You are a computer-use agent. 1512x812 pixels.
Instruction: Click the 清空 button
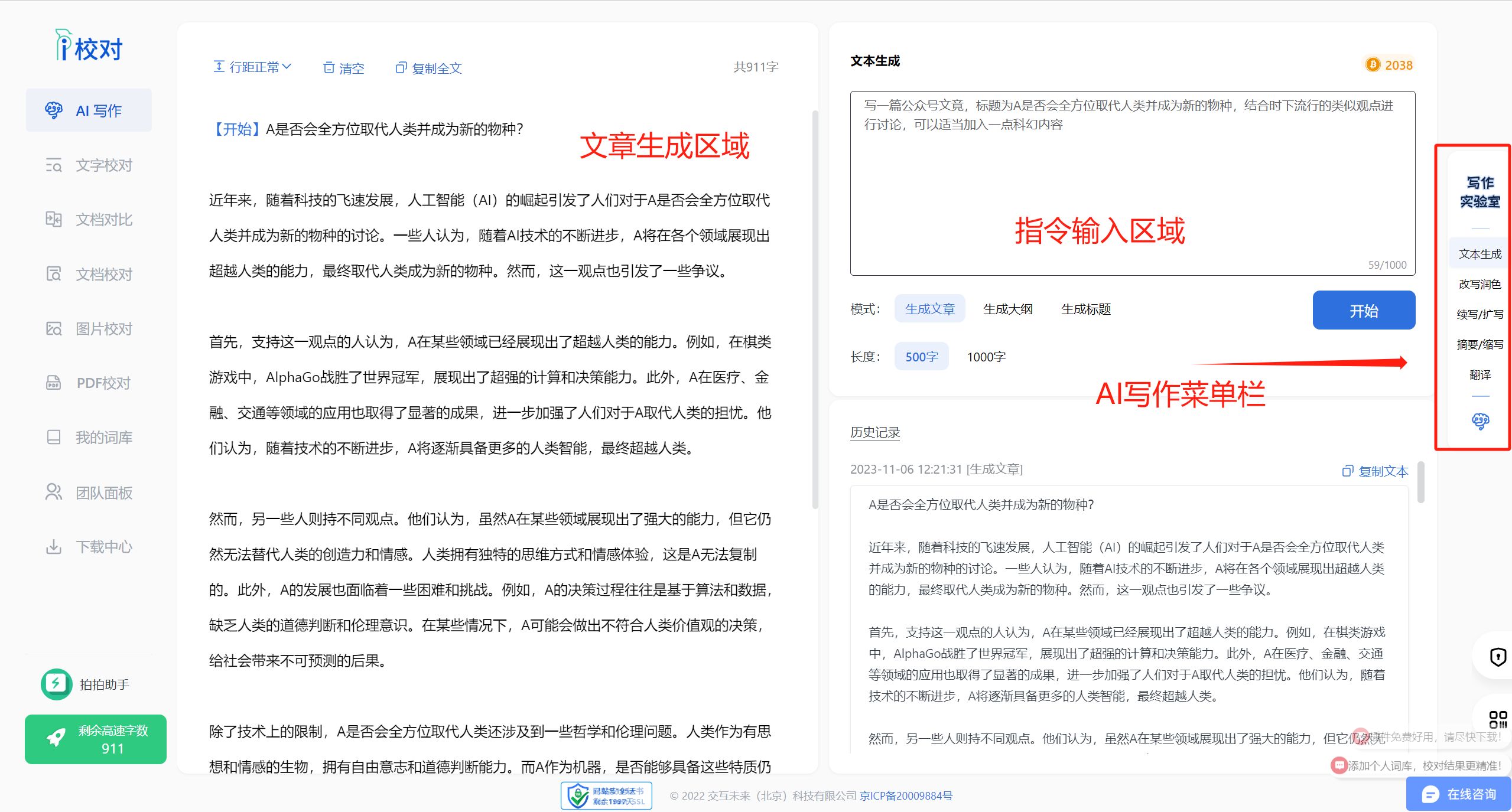pos(344,68)
